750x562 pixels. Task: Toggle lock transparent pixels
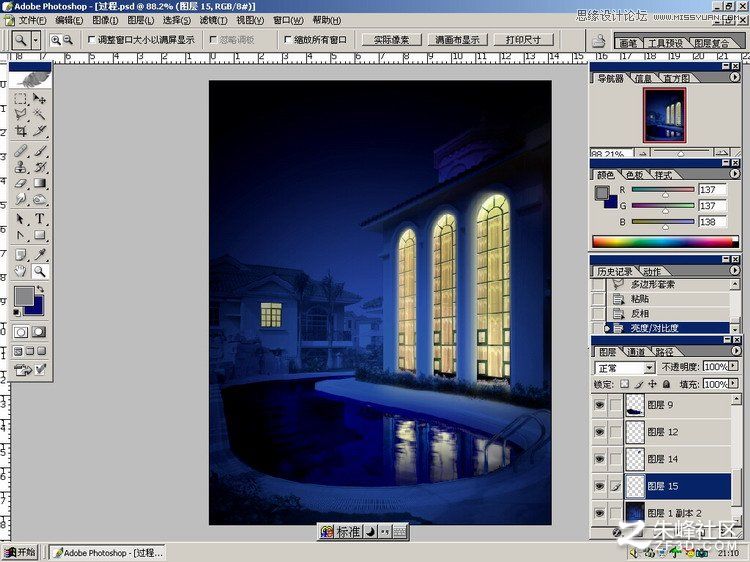[x=625, y=384]
